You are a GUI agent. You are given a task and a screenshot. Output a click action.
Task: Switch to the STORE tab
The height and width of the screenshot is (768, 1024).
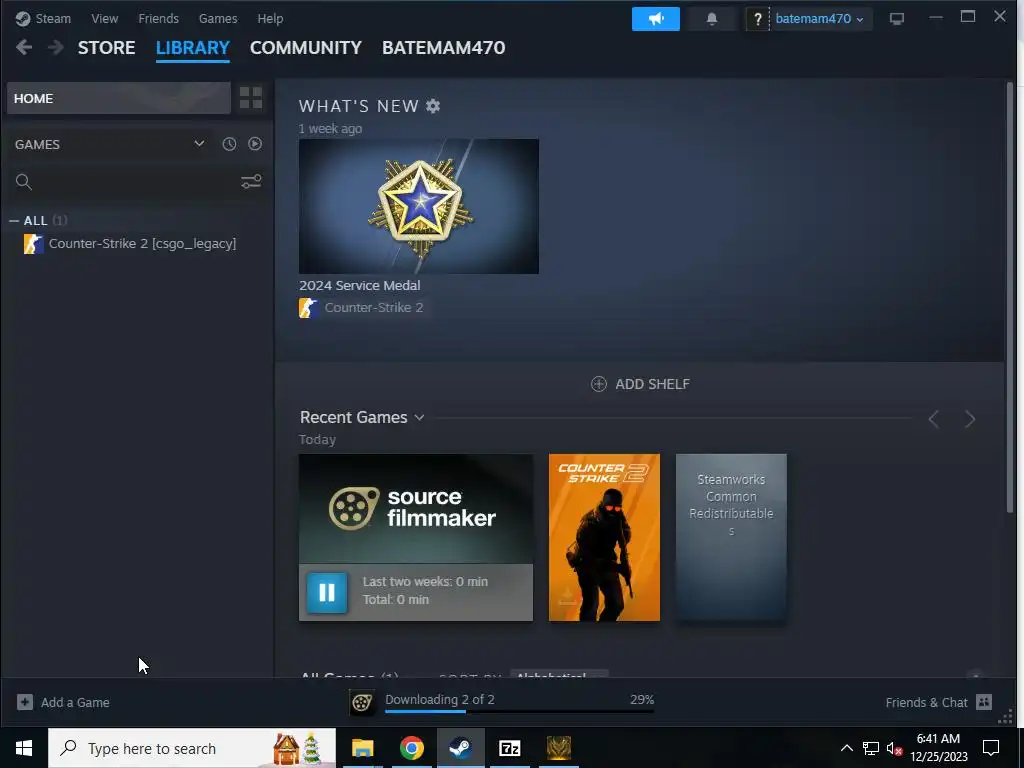(x=106, y=48)
